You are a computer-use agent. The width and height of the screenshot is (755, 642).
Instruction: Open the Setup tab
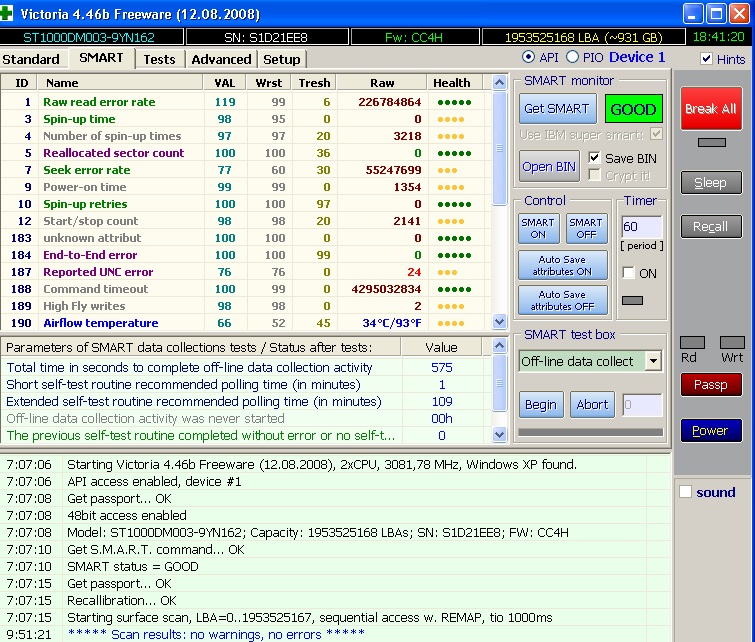coord(282,59)
